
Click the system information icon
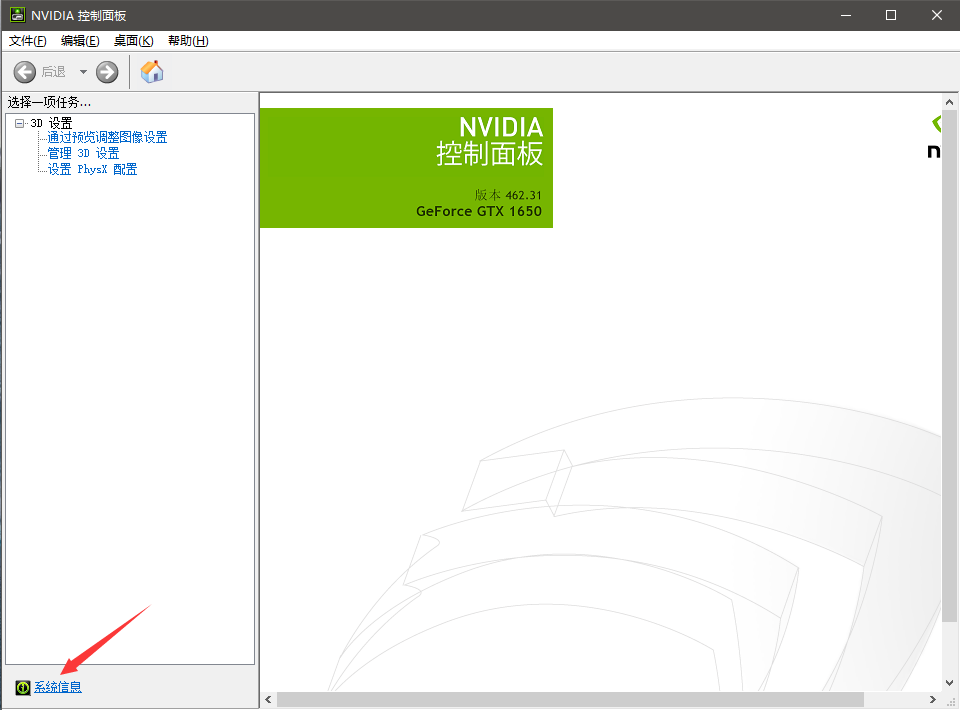[x=23, y=687]
